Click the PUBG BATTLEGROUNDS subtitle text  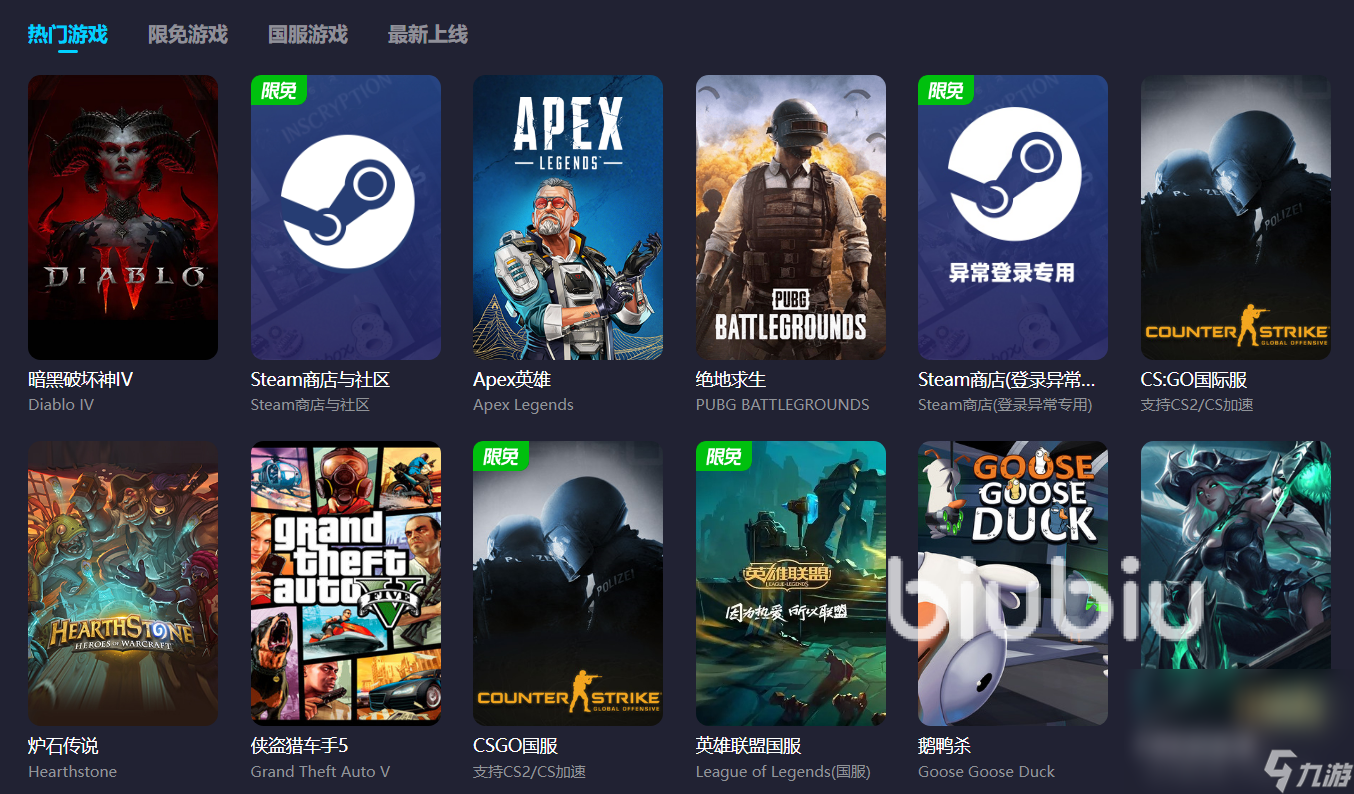coord(783,405)
